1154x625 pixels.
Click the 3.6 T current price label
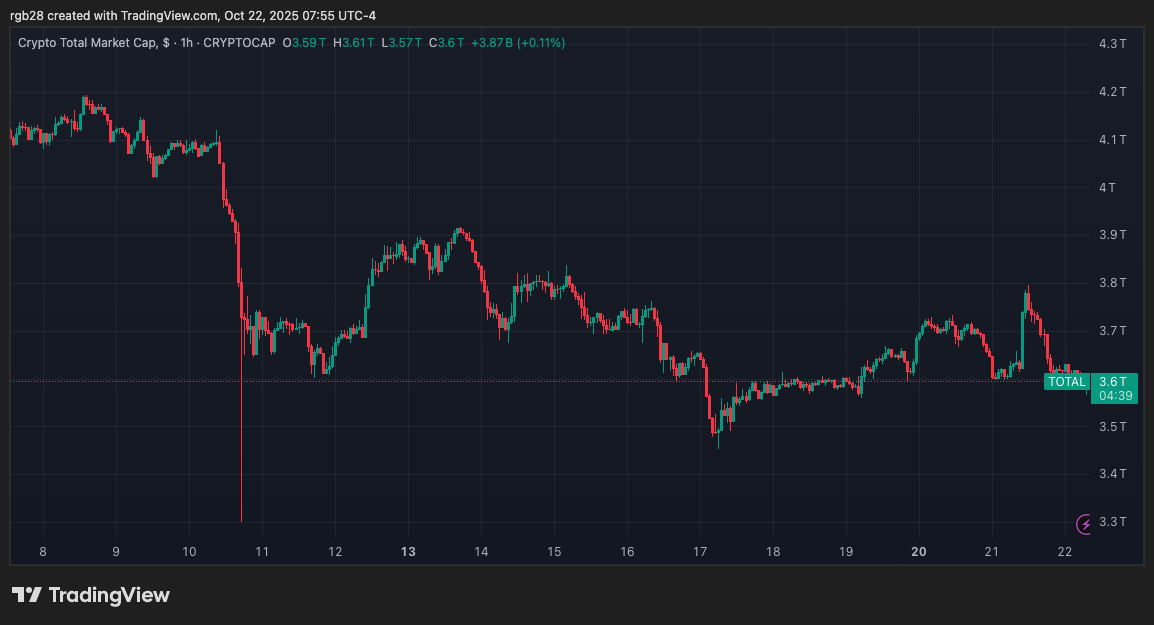pos(1112,381)
